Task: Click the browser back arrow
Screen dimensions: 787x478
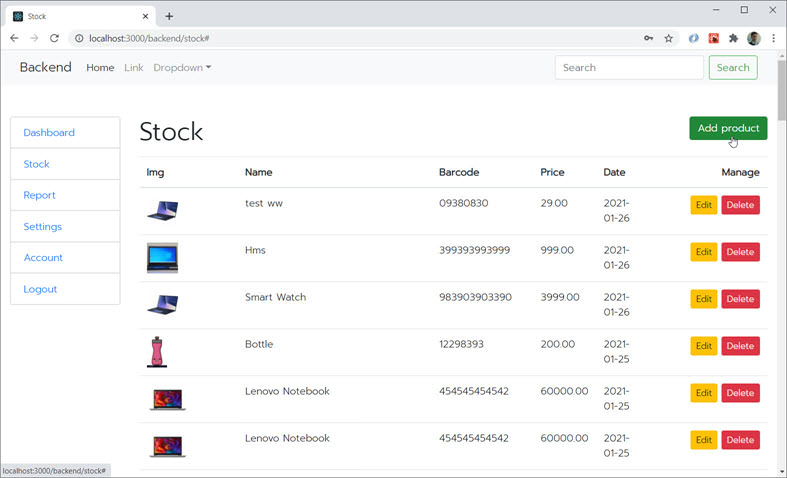Action: [x=14, y=38]
